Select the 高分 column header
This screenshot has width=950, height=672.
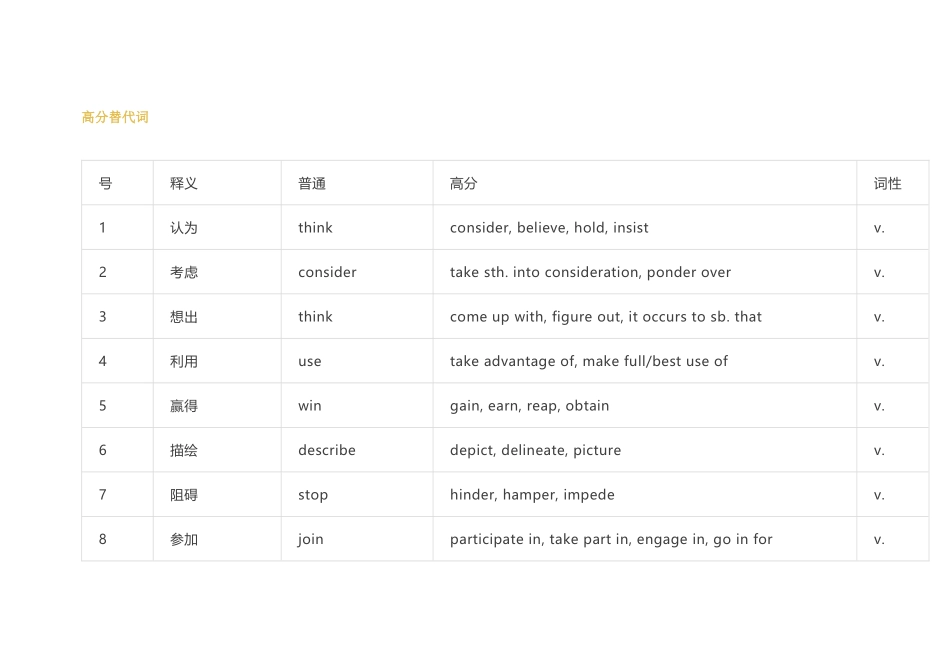click(463, 183)
